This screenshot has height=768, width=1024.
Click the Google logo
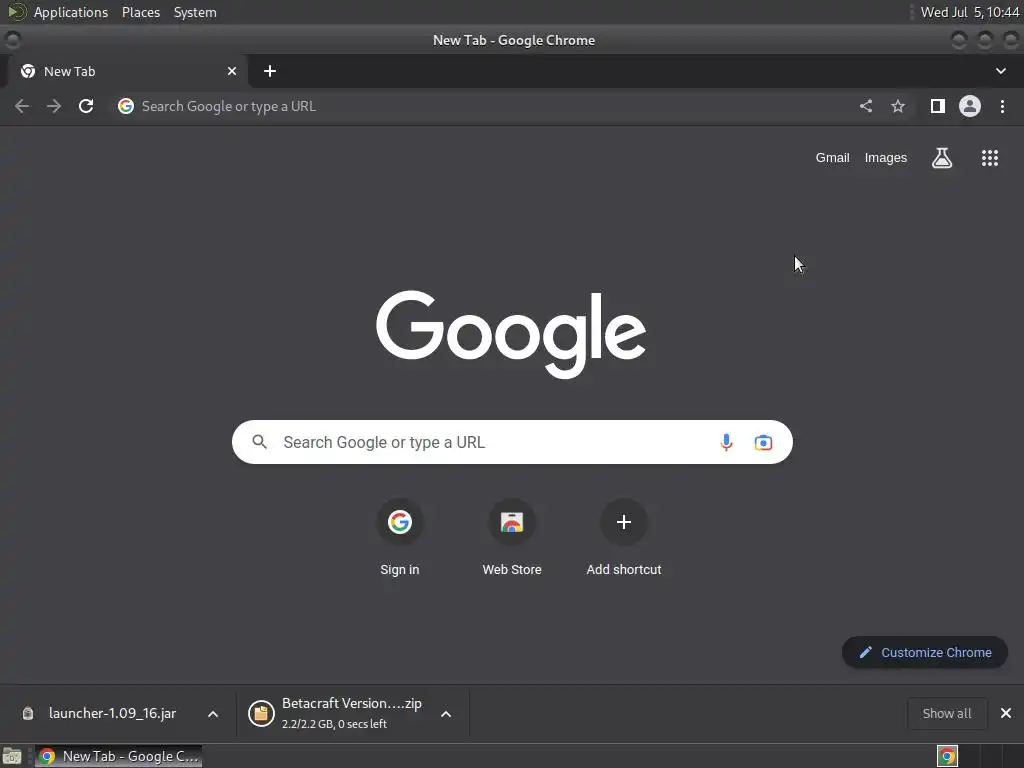click(511, 334)
